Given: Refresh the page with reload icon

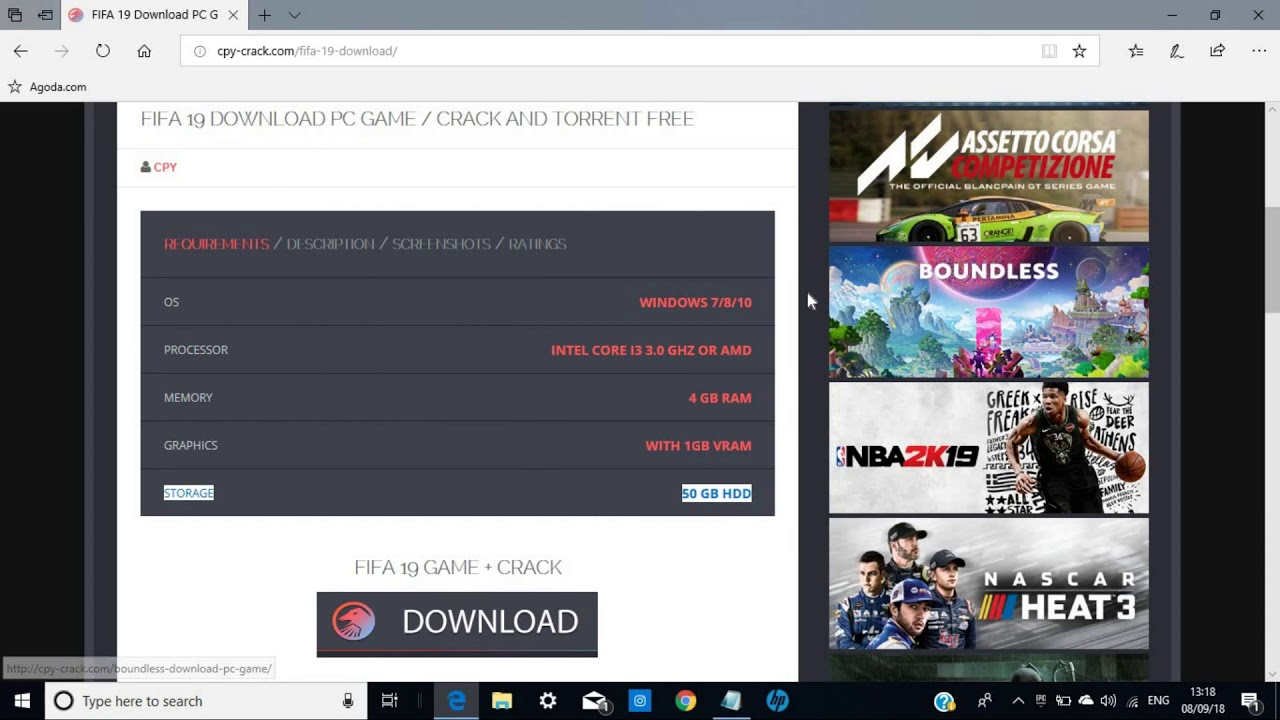Looking at the screenshot, I should click(x=103, y=51).
